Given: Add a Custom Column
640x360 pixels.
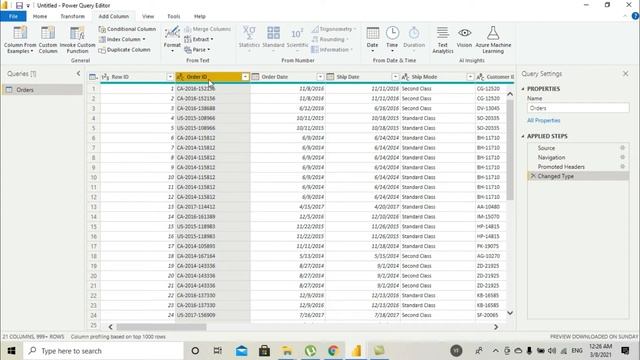Looking at the screenshot, I should [x=48, y=40].
